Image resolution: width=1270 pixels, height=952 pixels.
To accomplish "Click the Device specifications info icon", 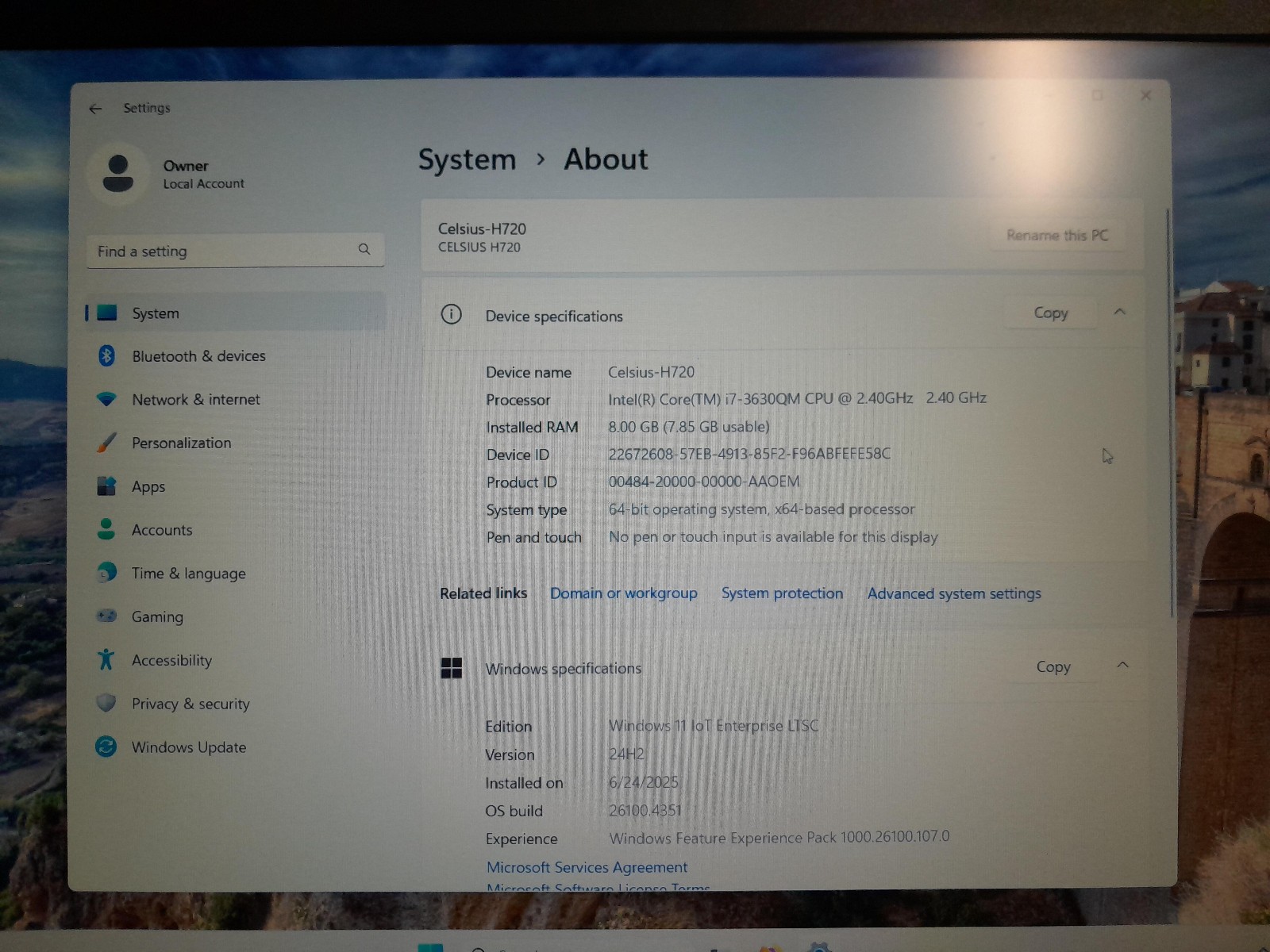I will 451,315.
